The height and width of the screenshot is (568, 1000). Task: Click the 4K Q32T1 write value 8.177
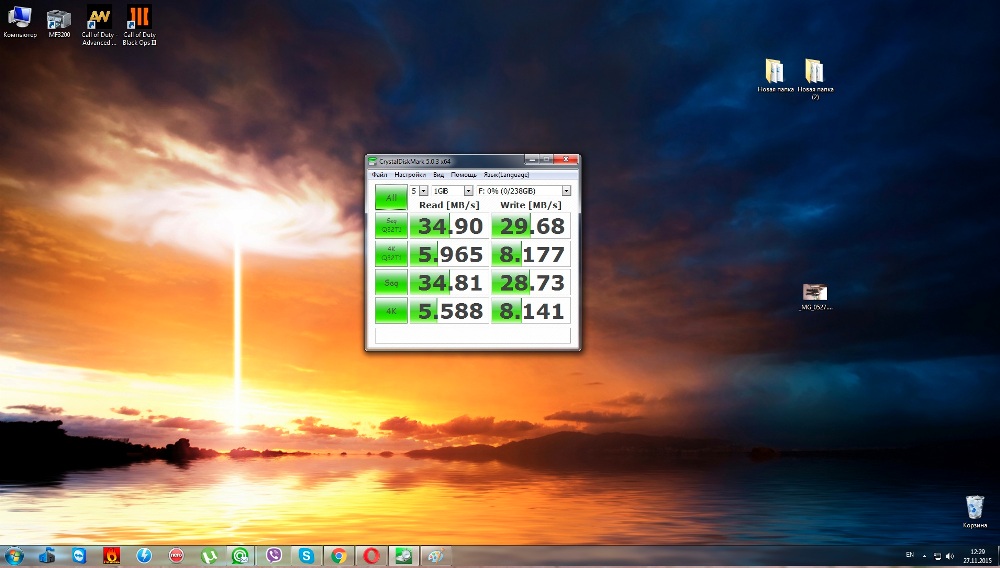tap(531, 254)
